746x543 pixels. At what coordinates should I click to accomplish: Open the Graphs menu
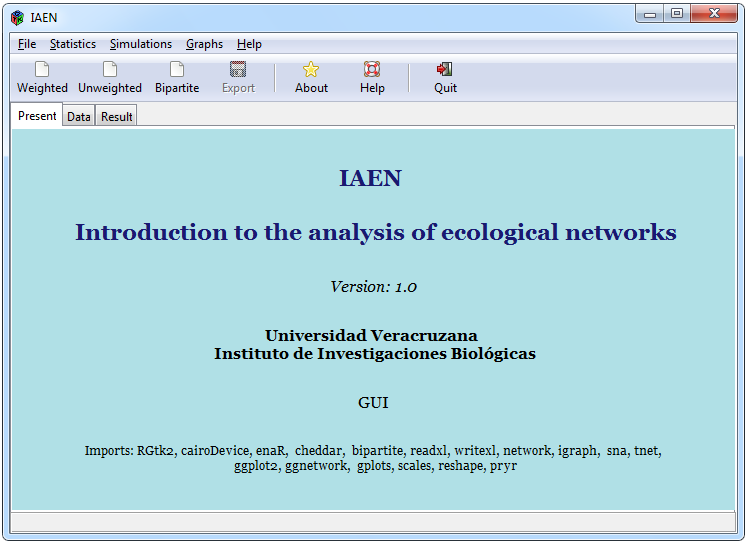[x=205, y=44]
